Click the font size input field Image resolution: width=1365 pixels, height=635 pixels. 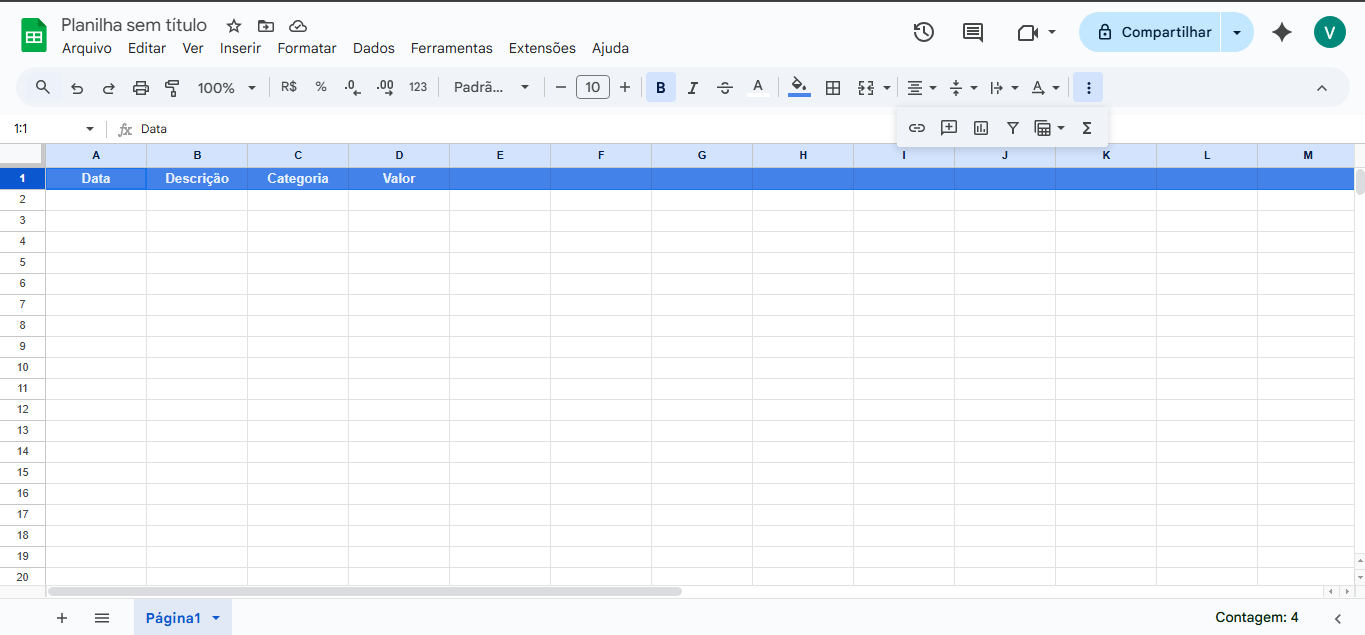[593, 88]
